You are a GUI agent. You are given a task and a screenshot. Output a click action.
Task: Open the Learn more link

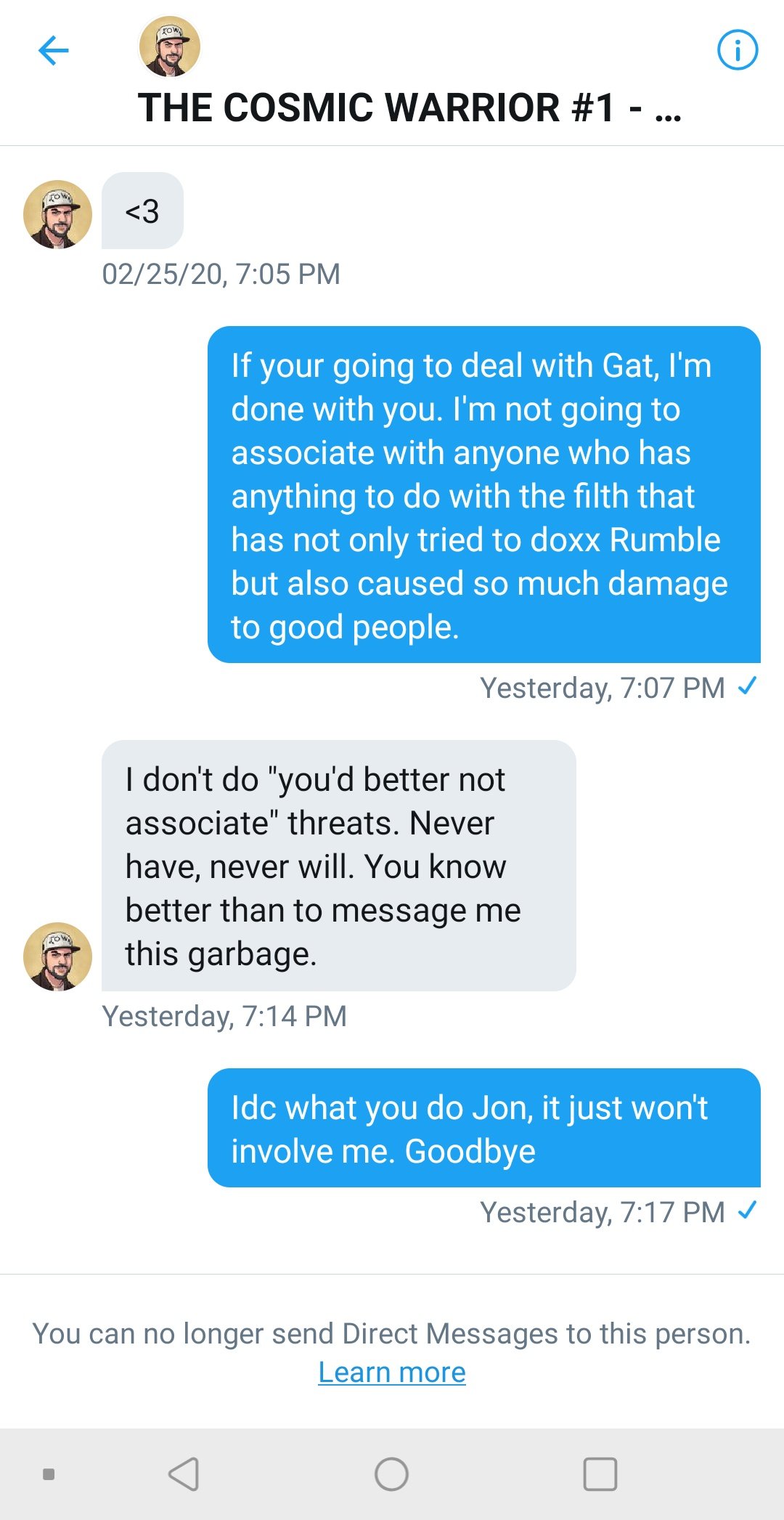[x=392, y=1372]
